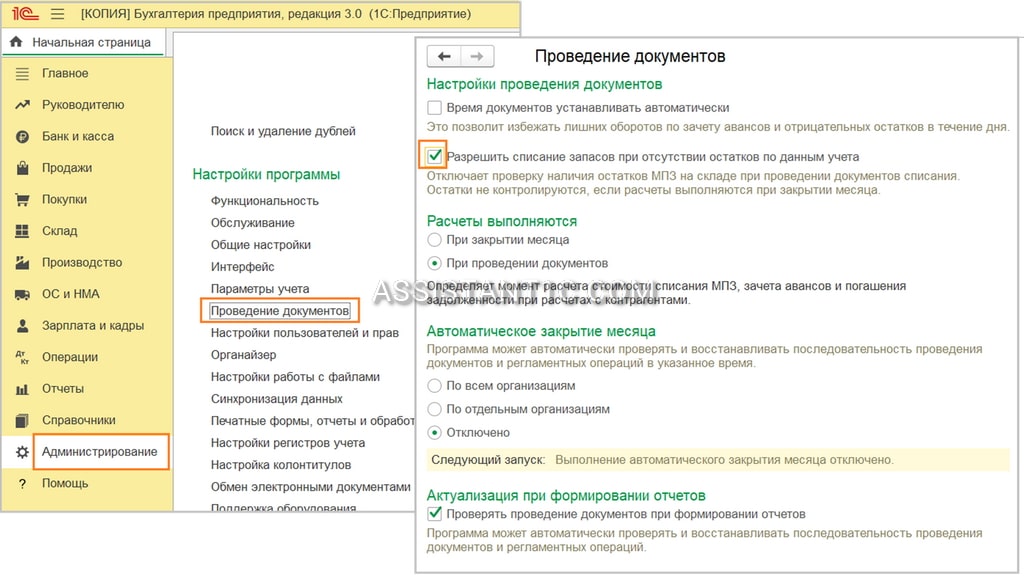Enable automatic document time checkbox
Viewport: 1024px width, 580px height.
(434, 108)
